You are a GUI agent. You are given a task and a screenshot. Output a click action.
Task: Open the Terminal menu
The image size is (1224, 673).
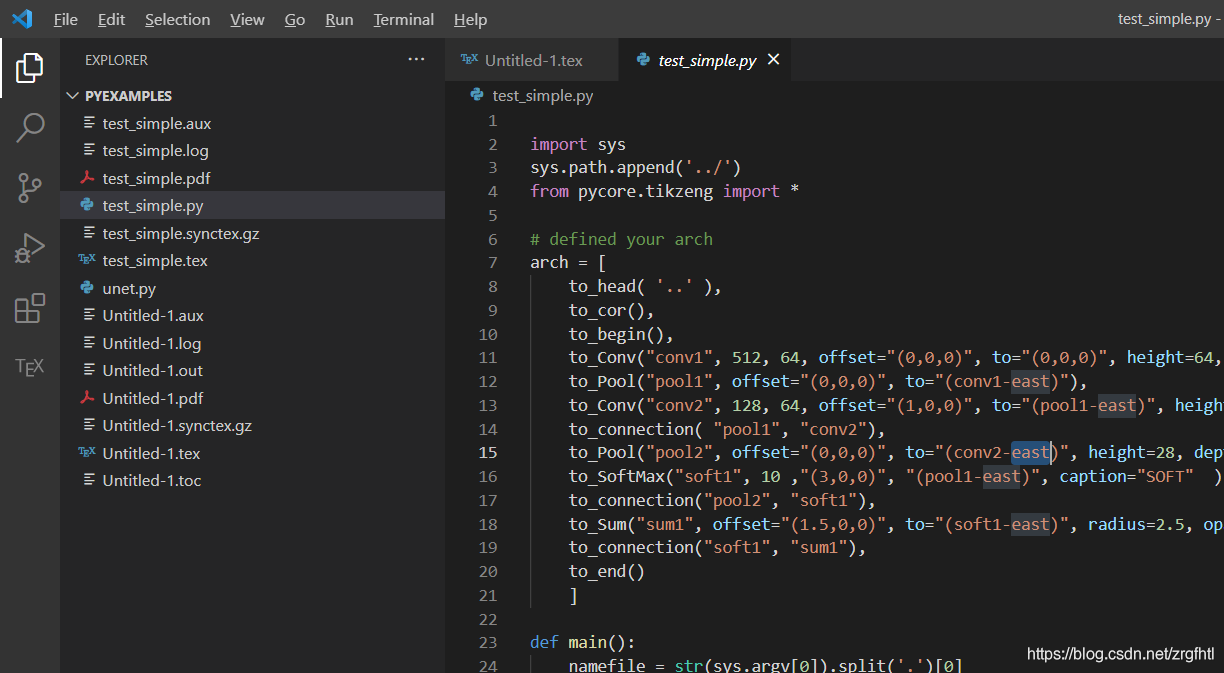(404, 19)
